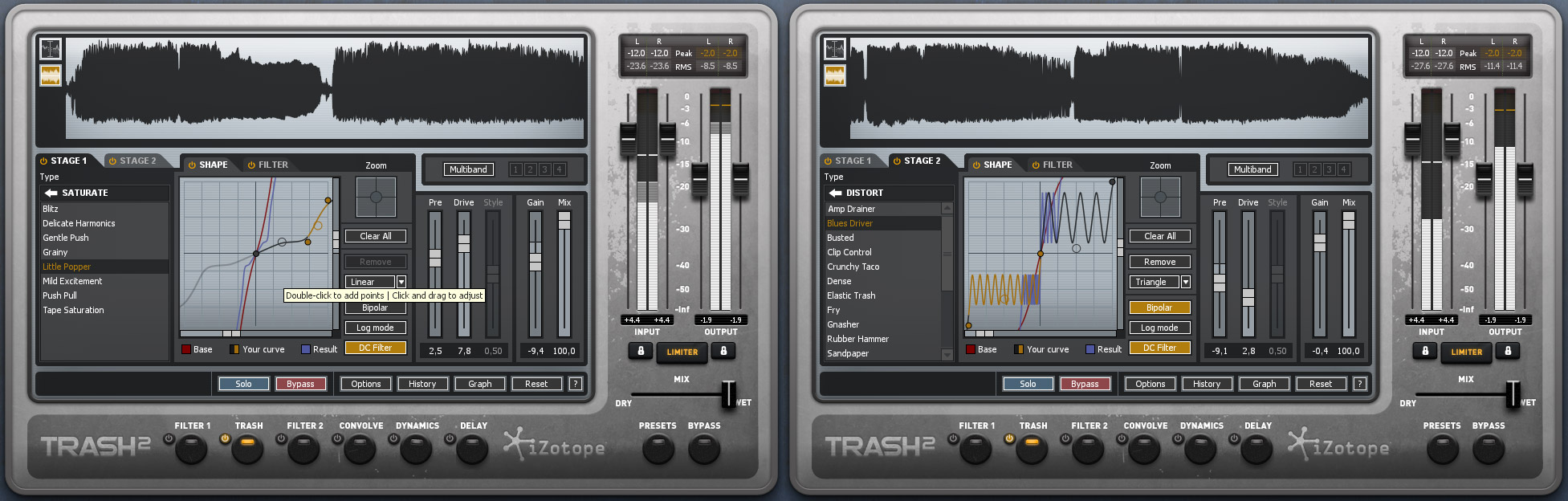The image size is (1568, 501).
Task: Toggle STAGE 1 power button in Distort window
Action: [x=828, y=161]
